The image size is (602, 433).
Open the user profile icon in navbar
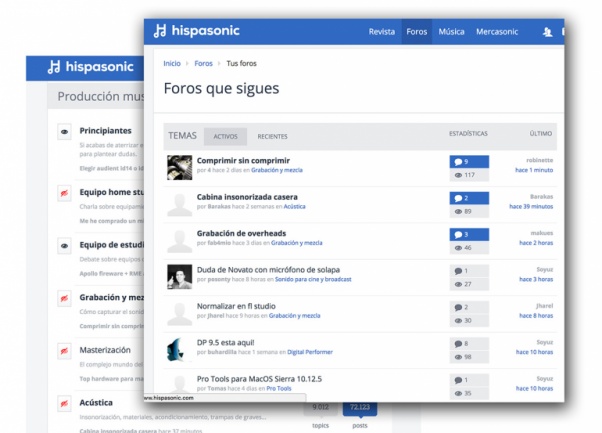pos(547,32)
